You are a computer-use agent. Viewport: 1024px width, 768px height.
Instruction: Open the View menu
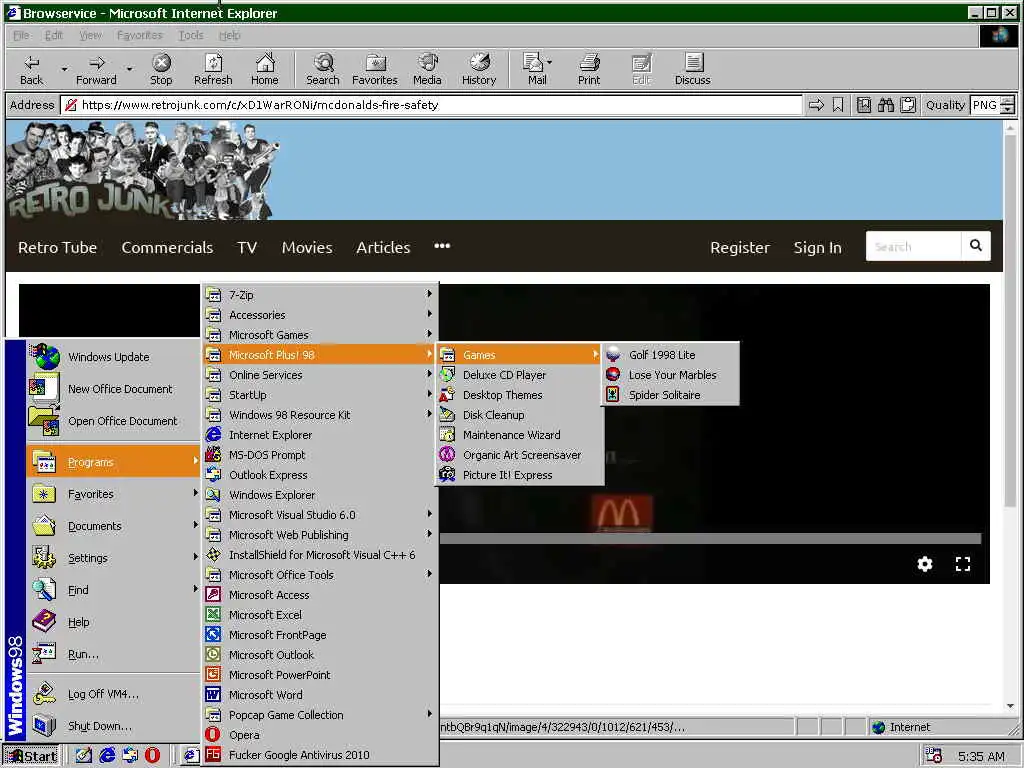click(90, 35)
